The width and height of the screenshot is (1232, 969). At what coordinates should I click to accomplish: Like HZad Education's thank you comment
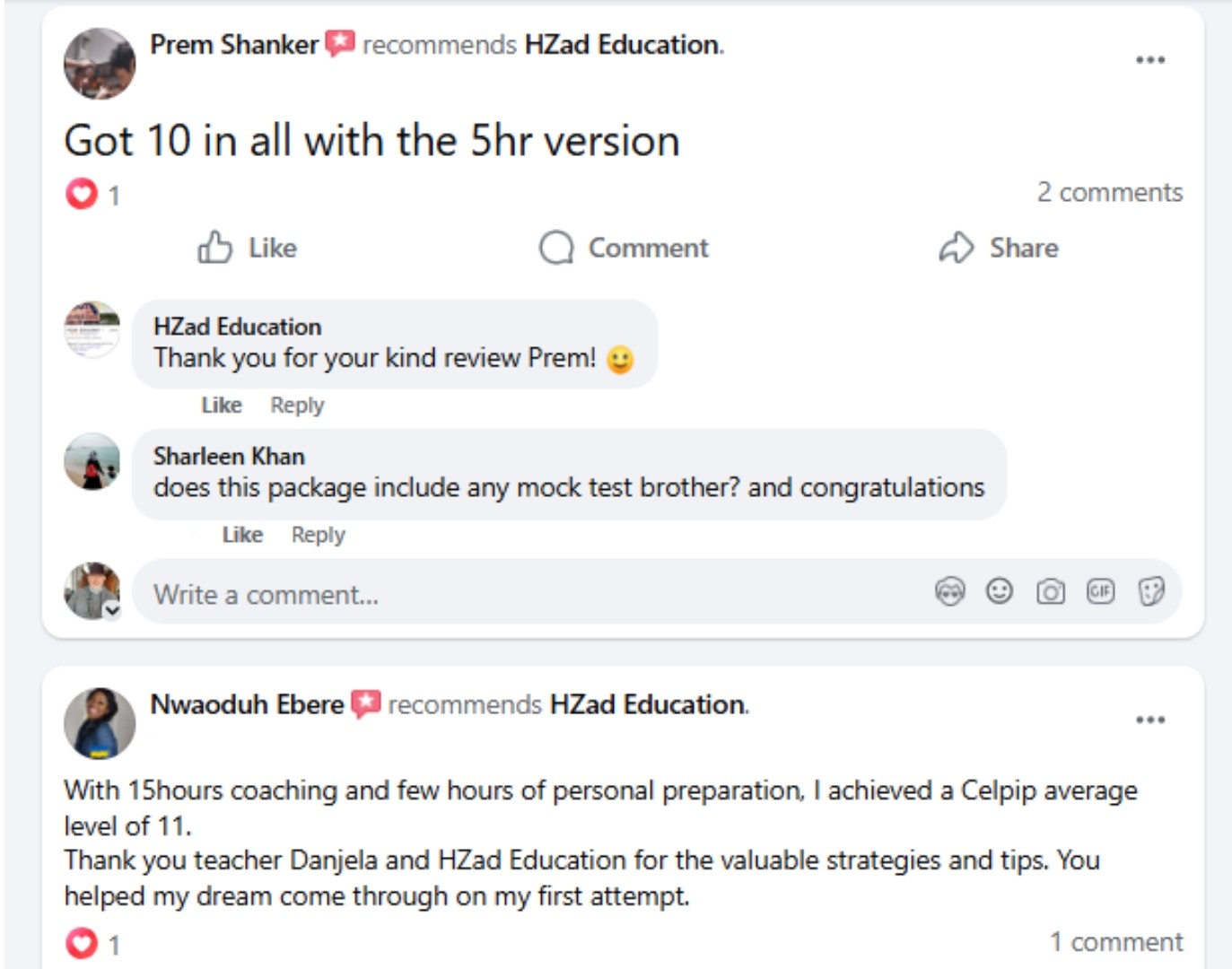pyautogui.click(x=222, y=406)
